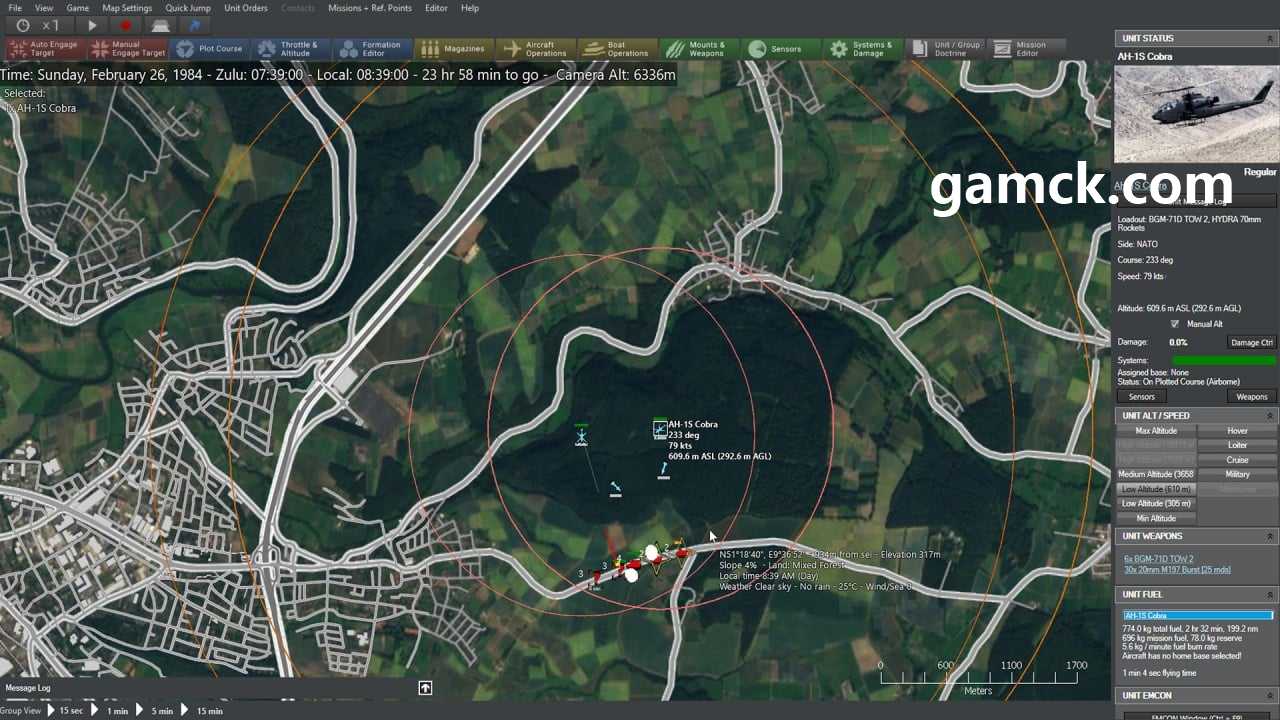Click 30x 20mm M197 Burst link
The width and height of the screenshot is (1280, 720).
tap(1177, 570)
